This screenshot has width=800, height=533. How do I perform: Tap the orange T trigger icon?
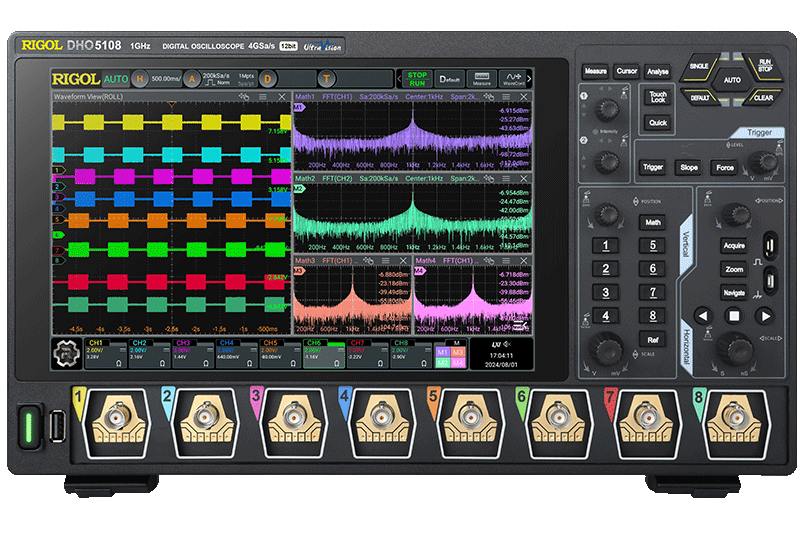(326, 78)
